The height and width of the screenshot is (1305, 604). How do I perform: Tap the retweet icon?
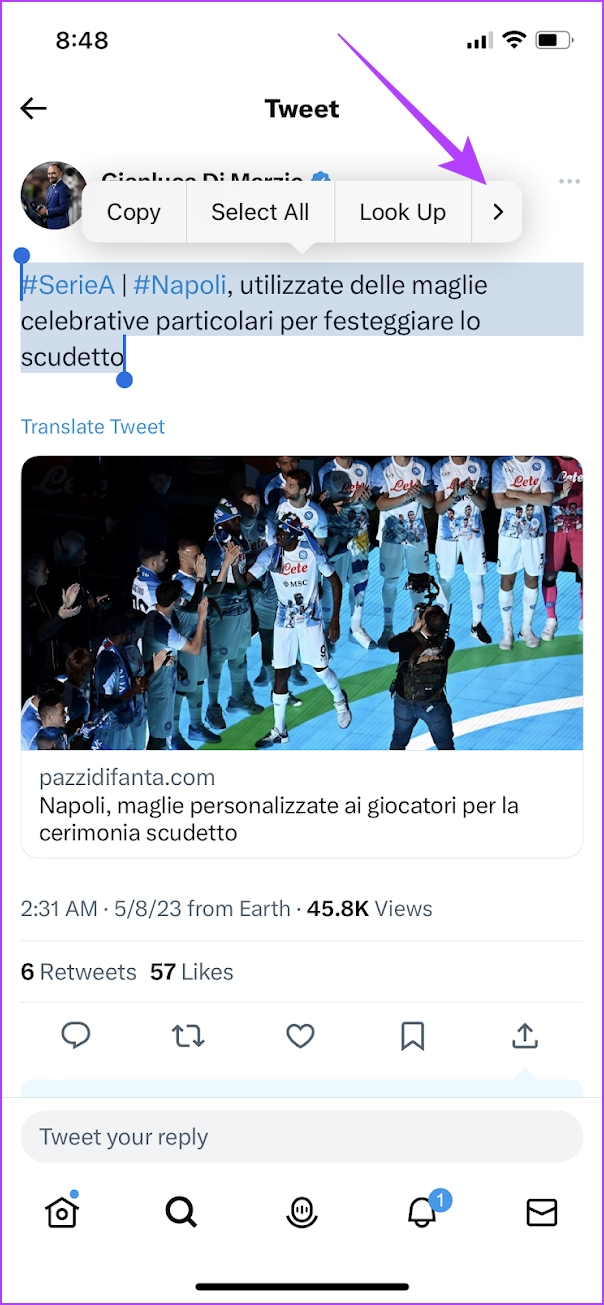pyautogui.click(x=188, y=1036)
